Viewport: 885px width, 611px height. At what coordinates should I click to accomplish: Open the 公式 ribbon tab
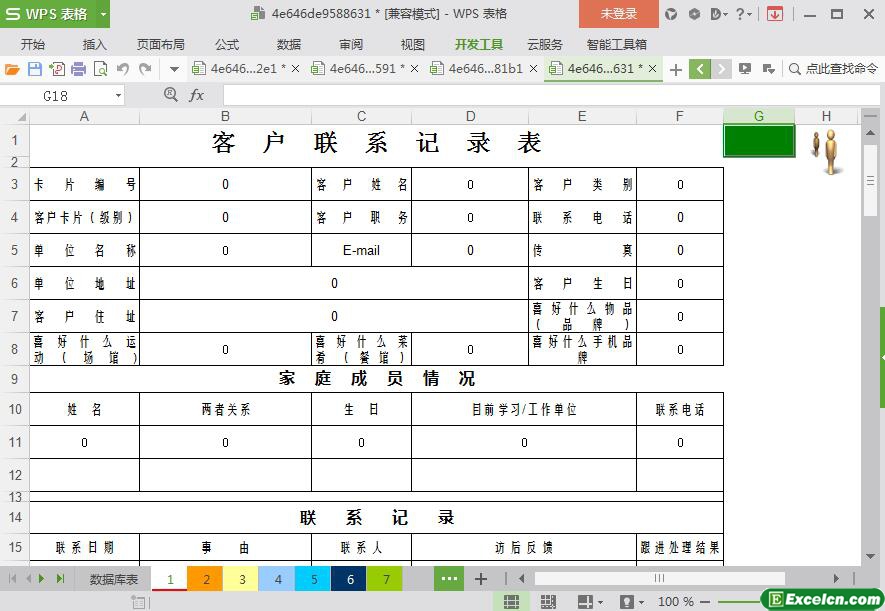(x=227, y=45)
